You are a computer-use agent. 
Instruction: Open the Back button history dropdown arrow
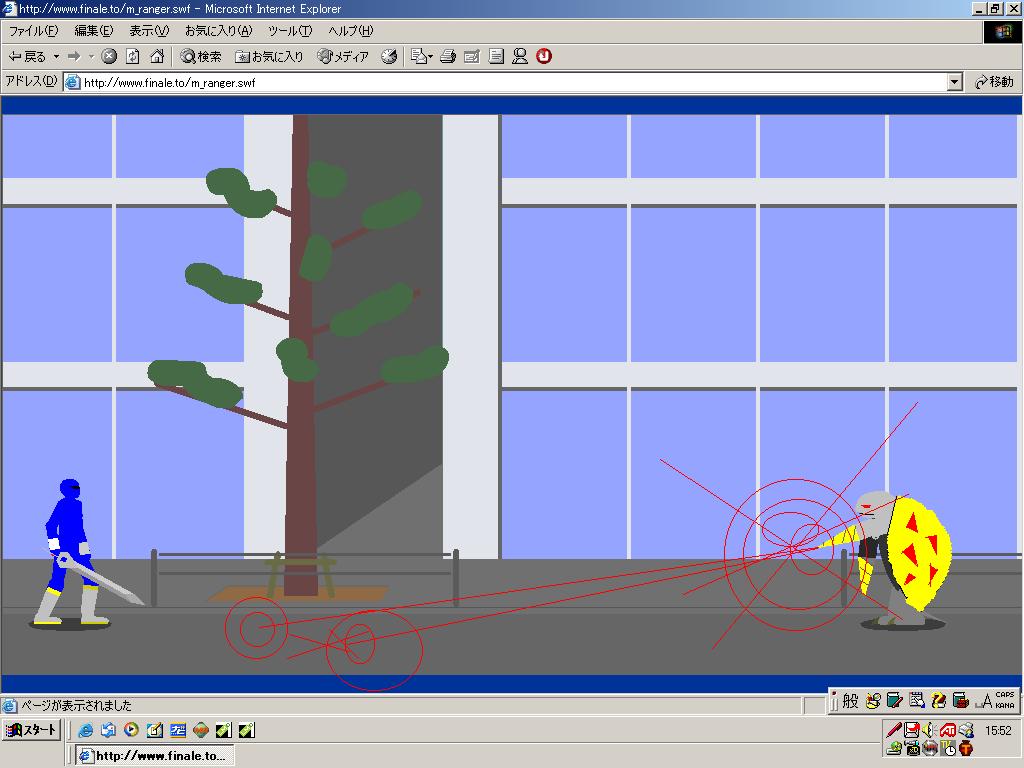tap(56, 57)
